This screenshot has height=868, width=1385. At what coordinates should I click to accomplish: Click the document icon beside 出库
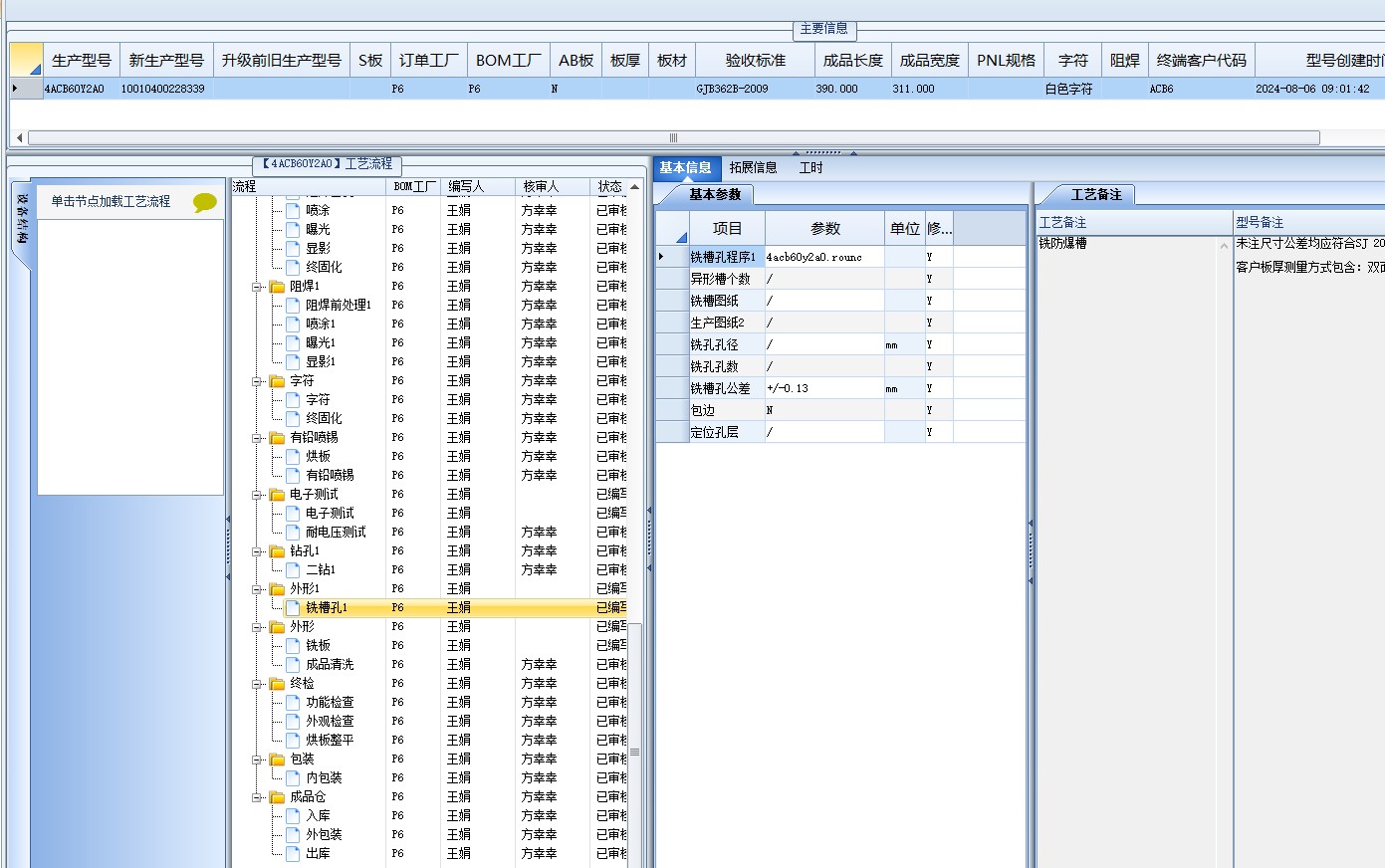(x=293, y=853)
